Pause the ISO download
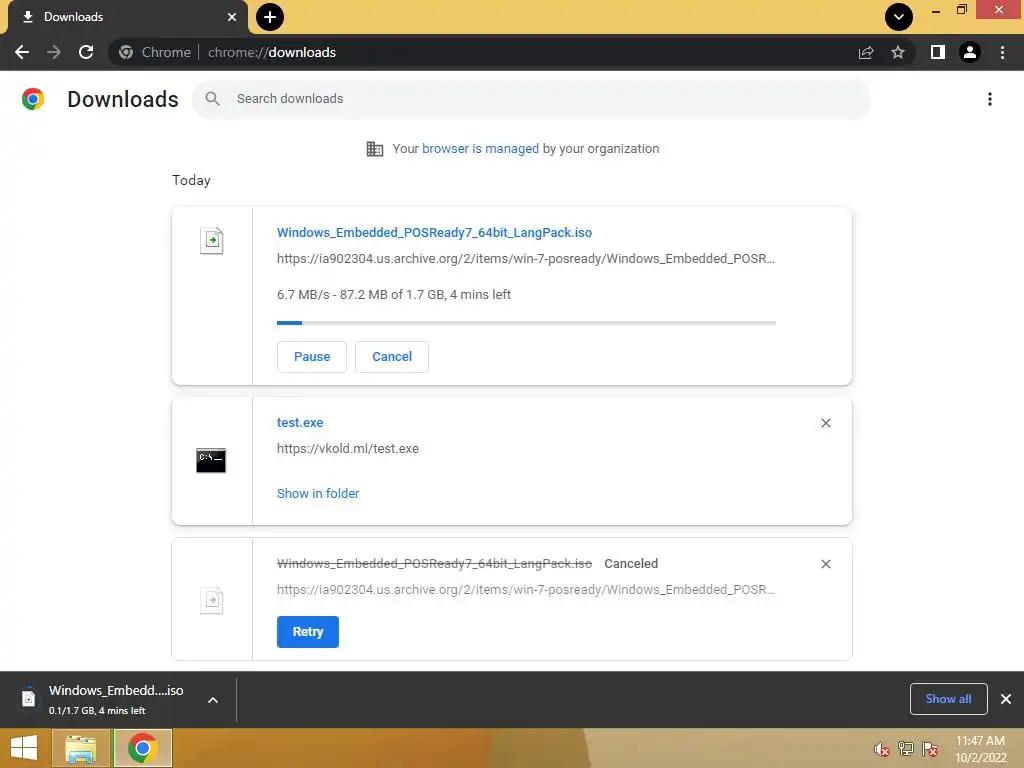 312,357
